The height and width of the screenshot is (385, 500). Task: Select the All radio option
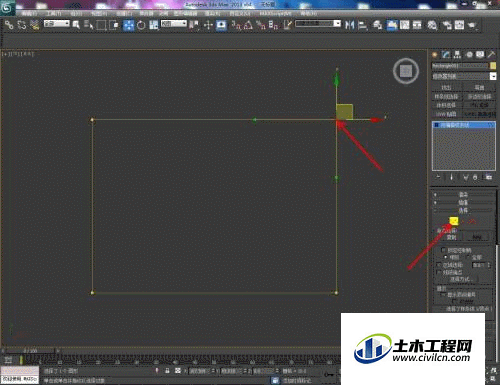click(468, 257)
